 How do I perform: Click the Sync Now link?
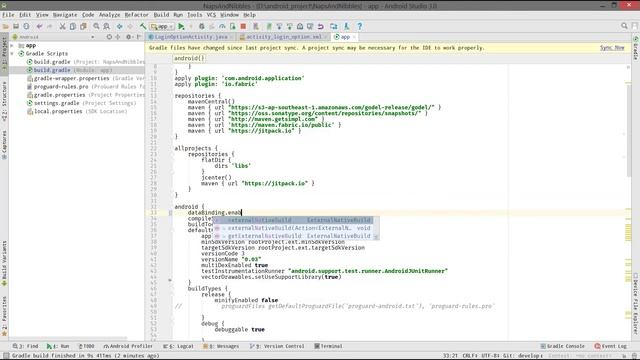pos(612,48)
